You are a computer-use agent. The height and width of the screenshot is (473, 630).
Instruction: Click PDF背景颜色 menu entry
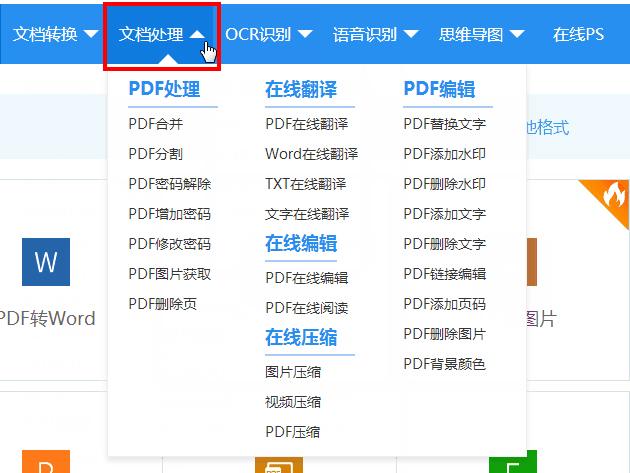click(445, 364)
